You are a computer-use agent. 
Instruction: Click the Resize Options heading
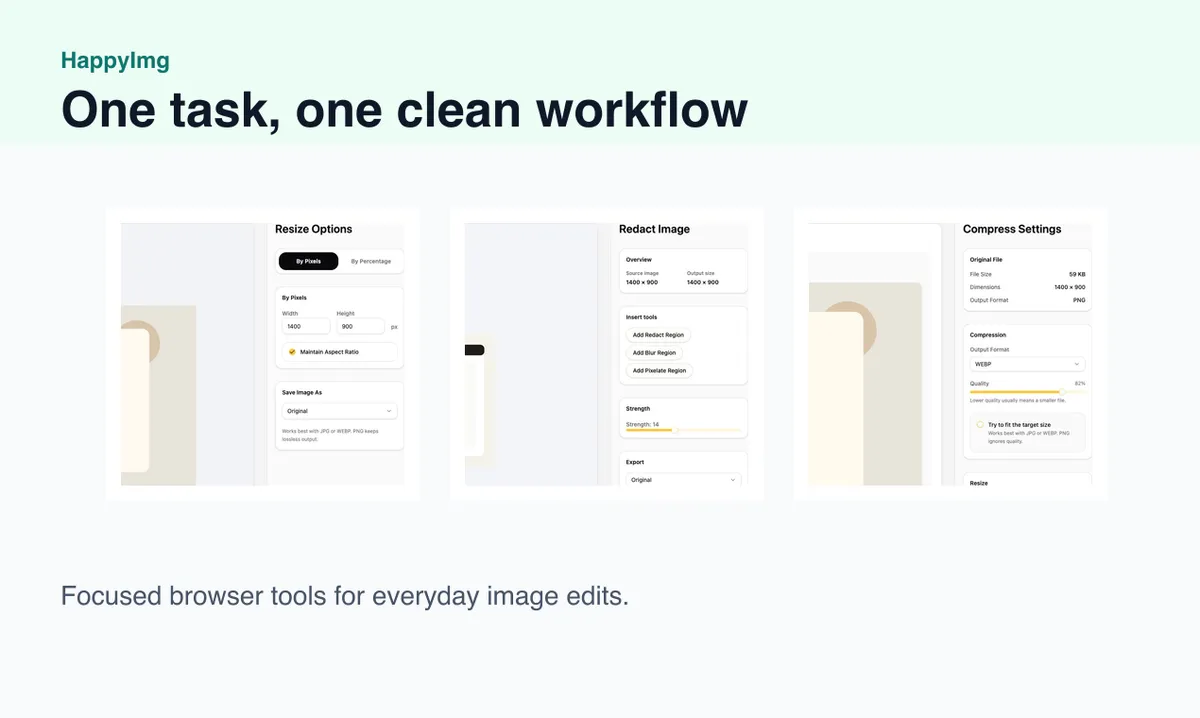[314, 229]
